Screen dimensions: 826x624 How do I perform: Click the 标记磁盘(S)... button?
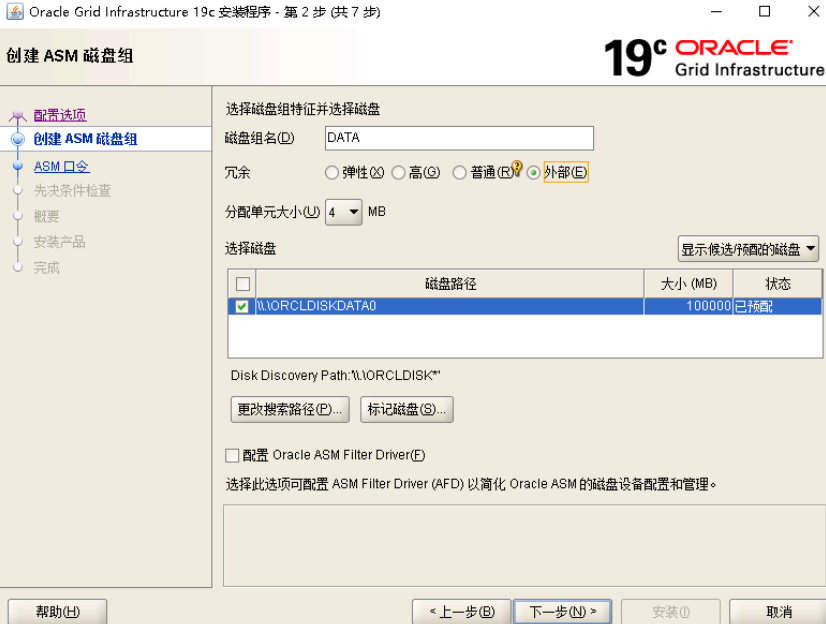(407, 409)
